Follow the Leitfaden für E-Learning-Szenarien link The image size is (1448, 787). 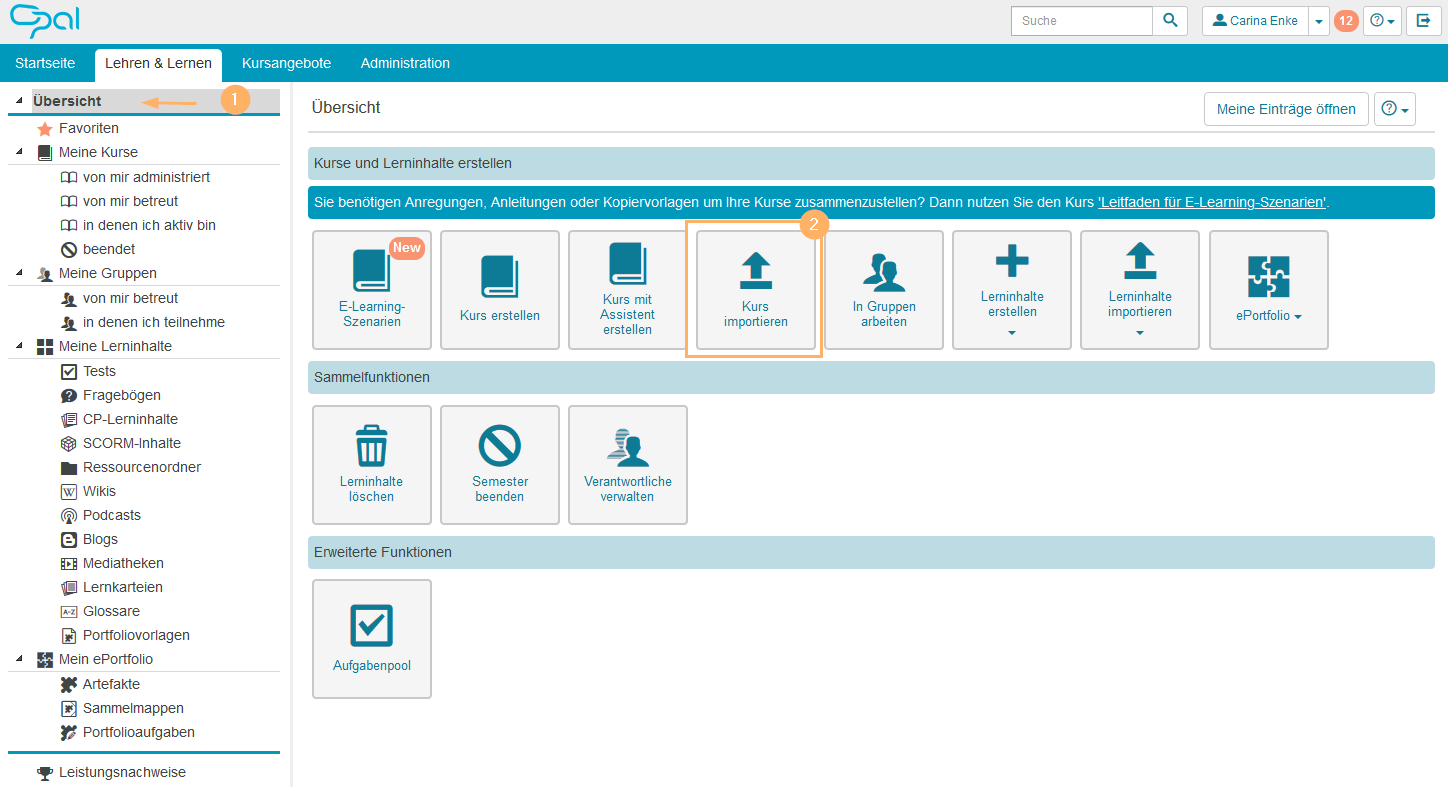tap(1212, 202)
